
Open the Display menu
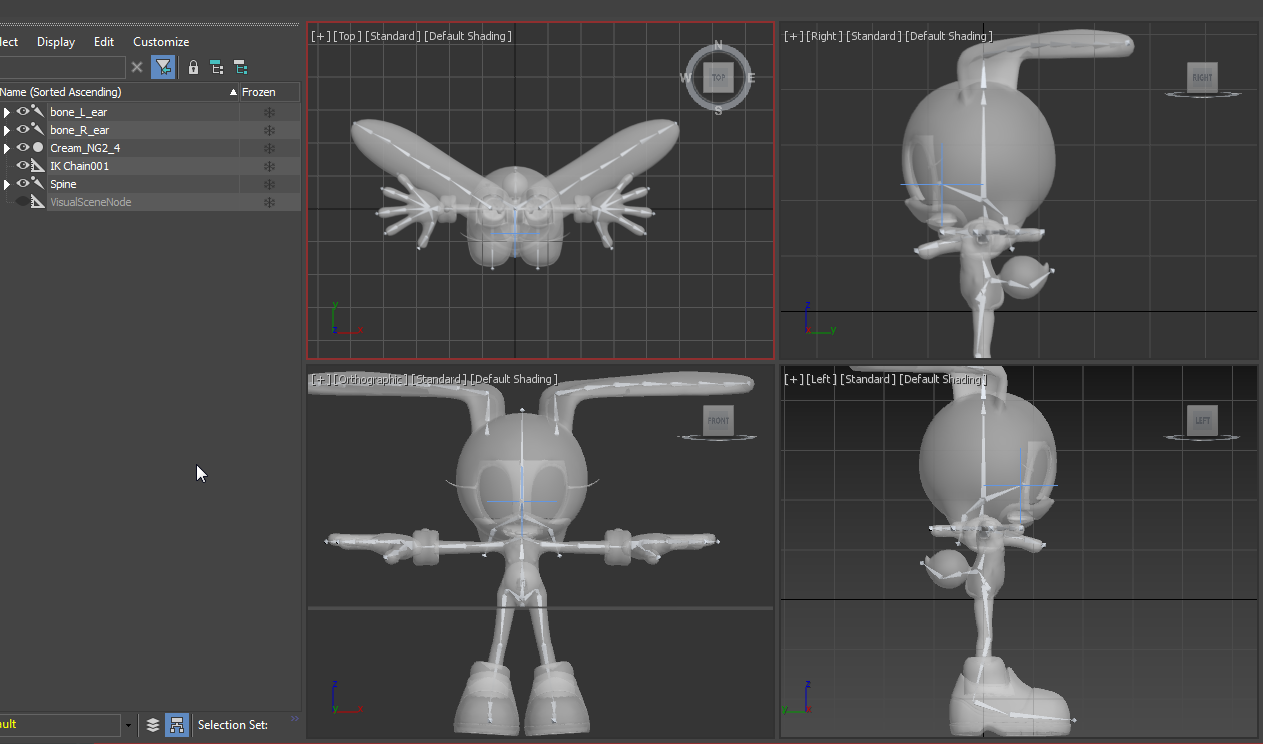coord(56,42)
